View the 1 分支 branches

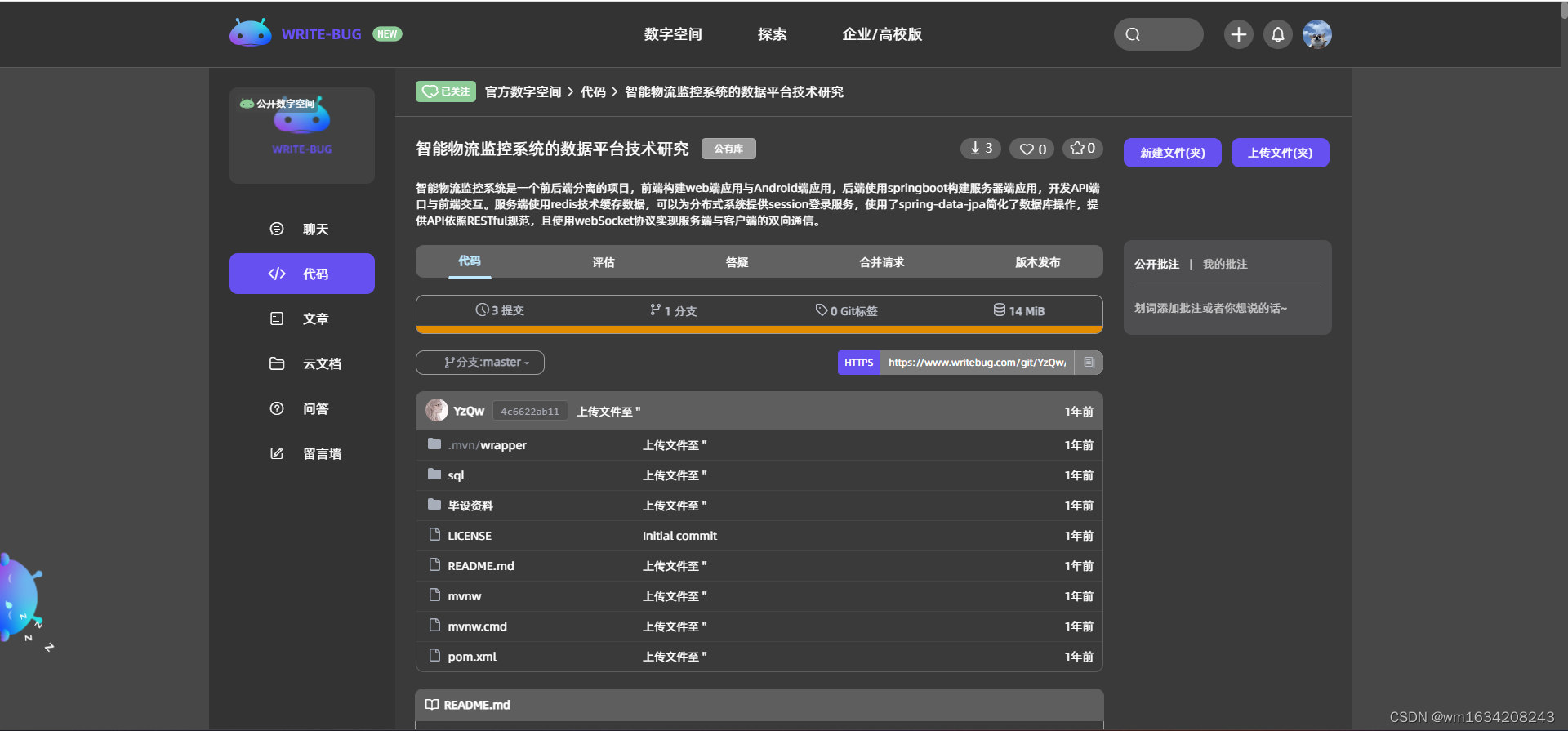pos(673,310)
